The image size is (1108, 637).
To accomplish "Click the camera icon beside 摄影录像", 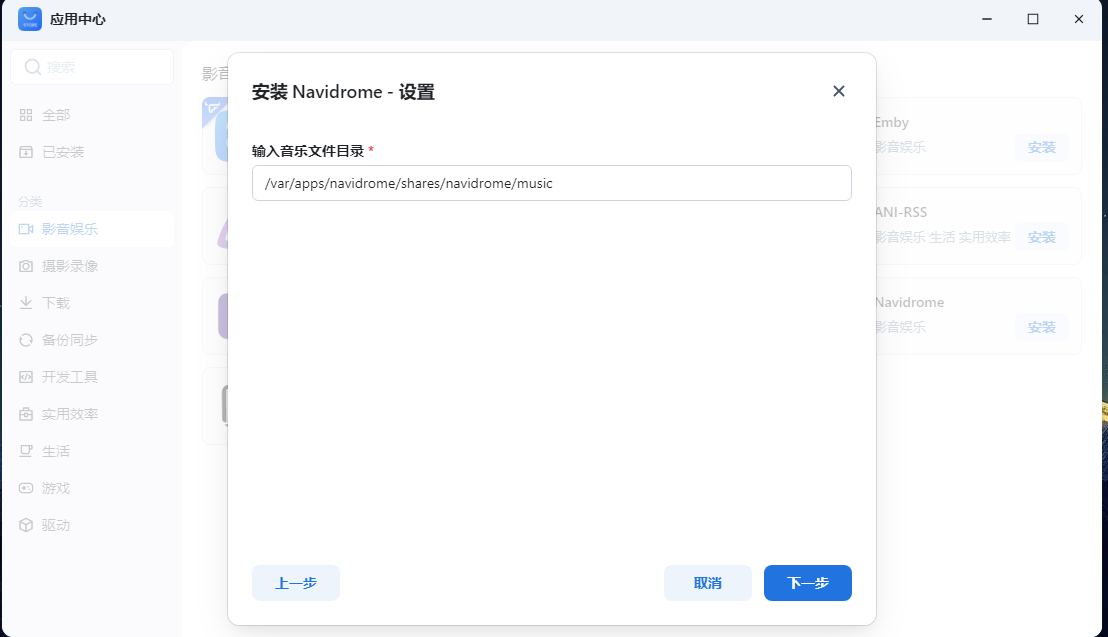I will [26, 266].
